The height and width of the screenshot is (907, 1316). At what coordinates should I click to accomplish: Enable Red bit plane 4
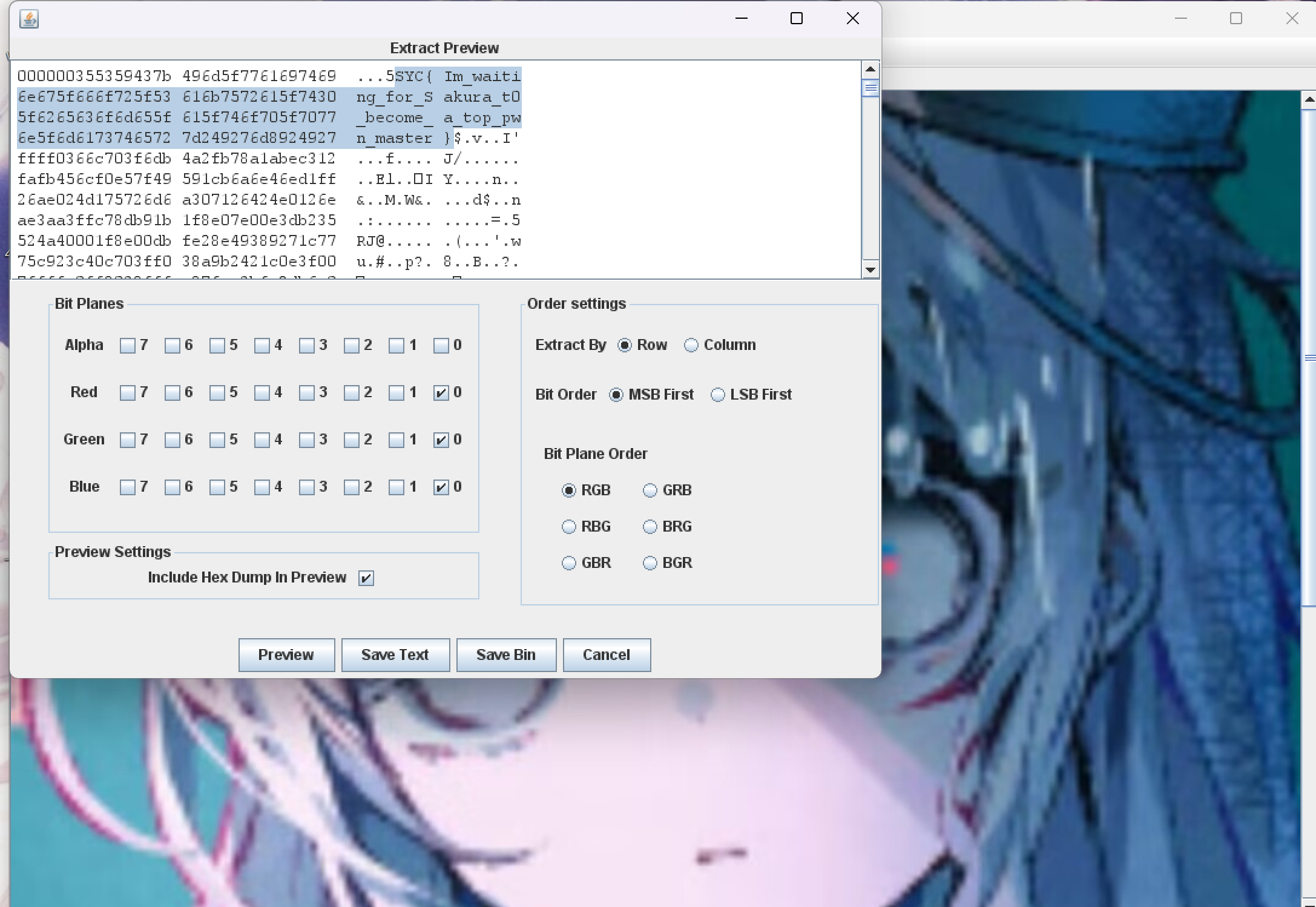(x=262, y=393)
